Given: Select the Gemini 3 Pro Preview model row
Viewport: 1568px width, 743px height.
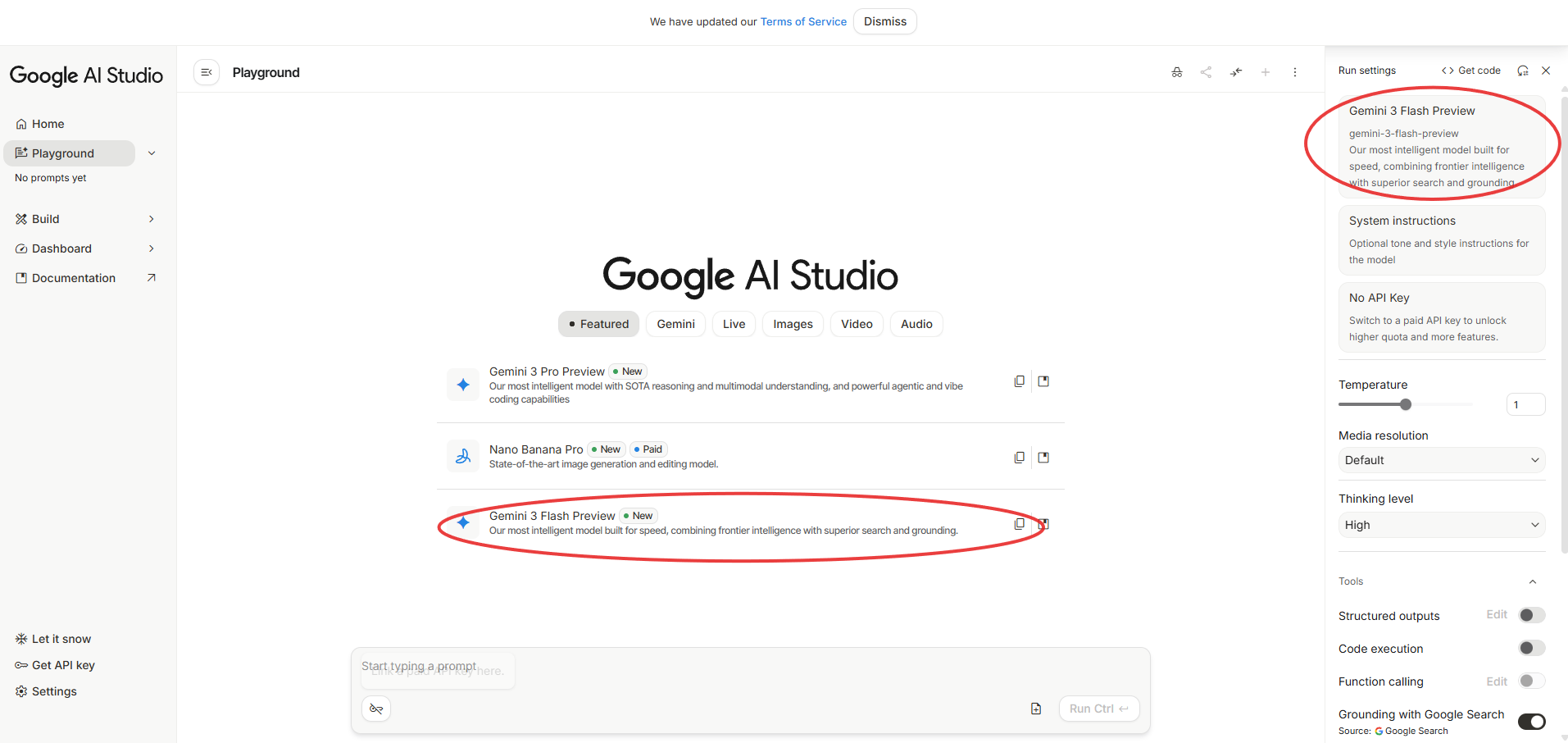Looking at the screenshot, I should 750,385.
